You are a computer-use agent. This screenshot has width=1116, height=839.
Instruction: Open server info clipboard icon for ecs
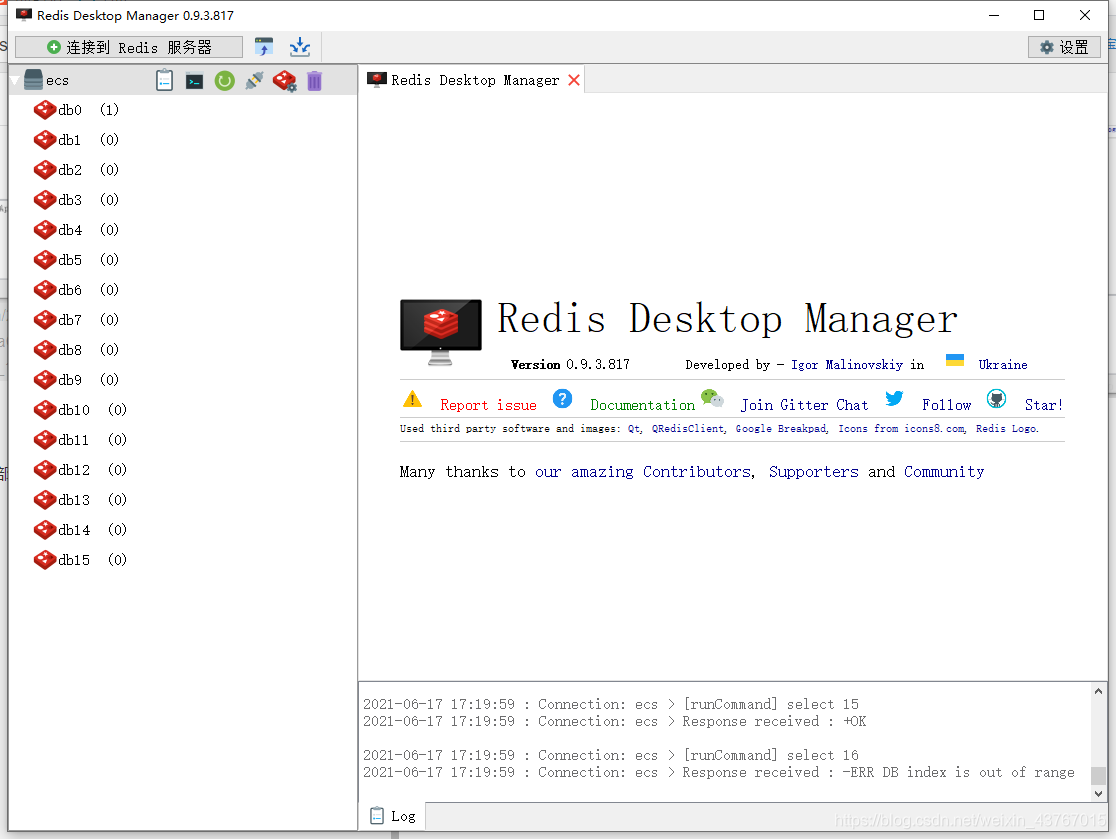click(164, 80)
